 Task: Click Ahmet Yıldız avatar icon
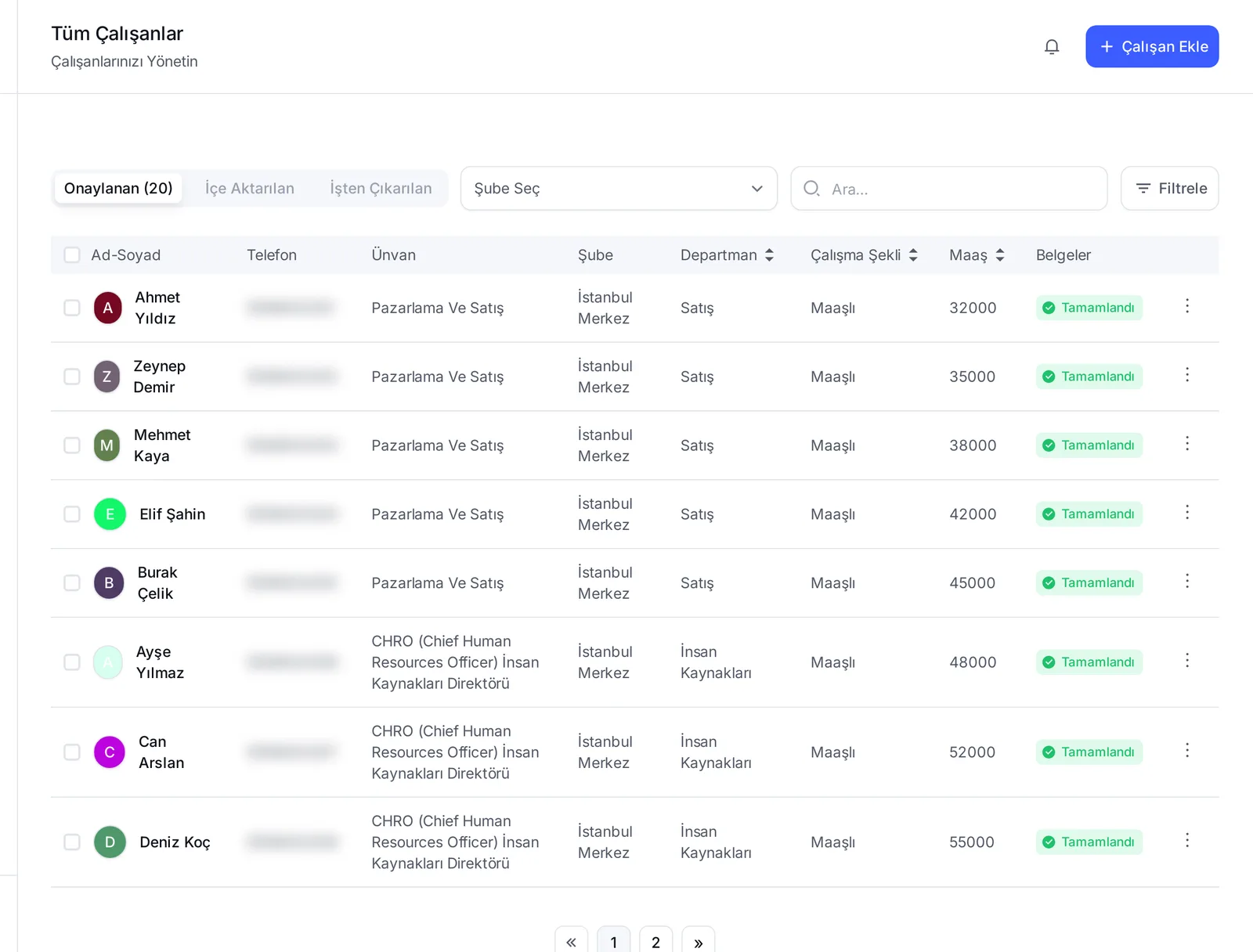click(108, 308)
